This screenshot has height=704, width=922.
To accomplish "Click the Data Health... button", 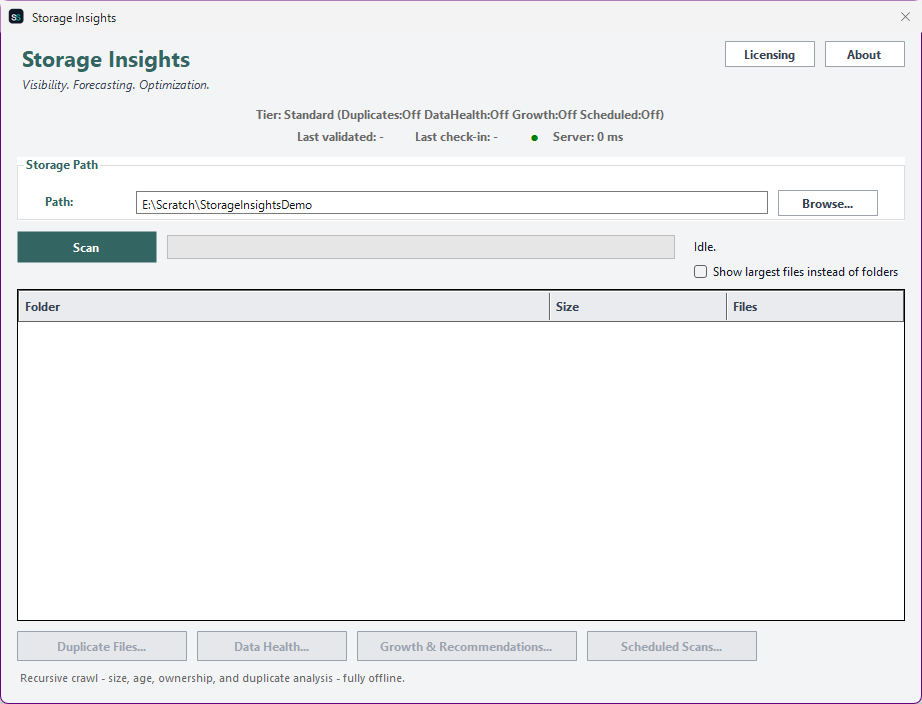I will tap(272, 646).
